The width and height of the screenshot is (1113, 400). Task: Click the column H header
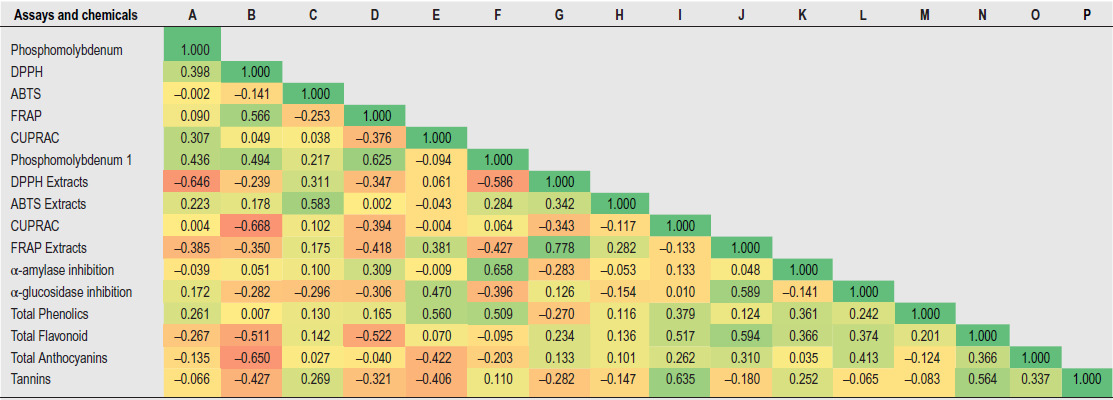coord(620,16)
